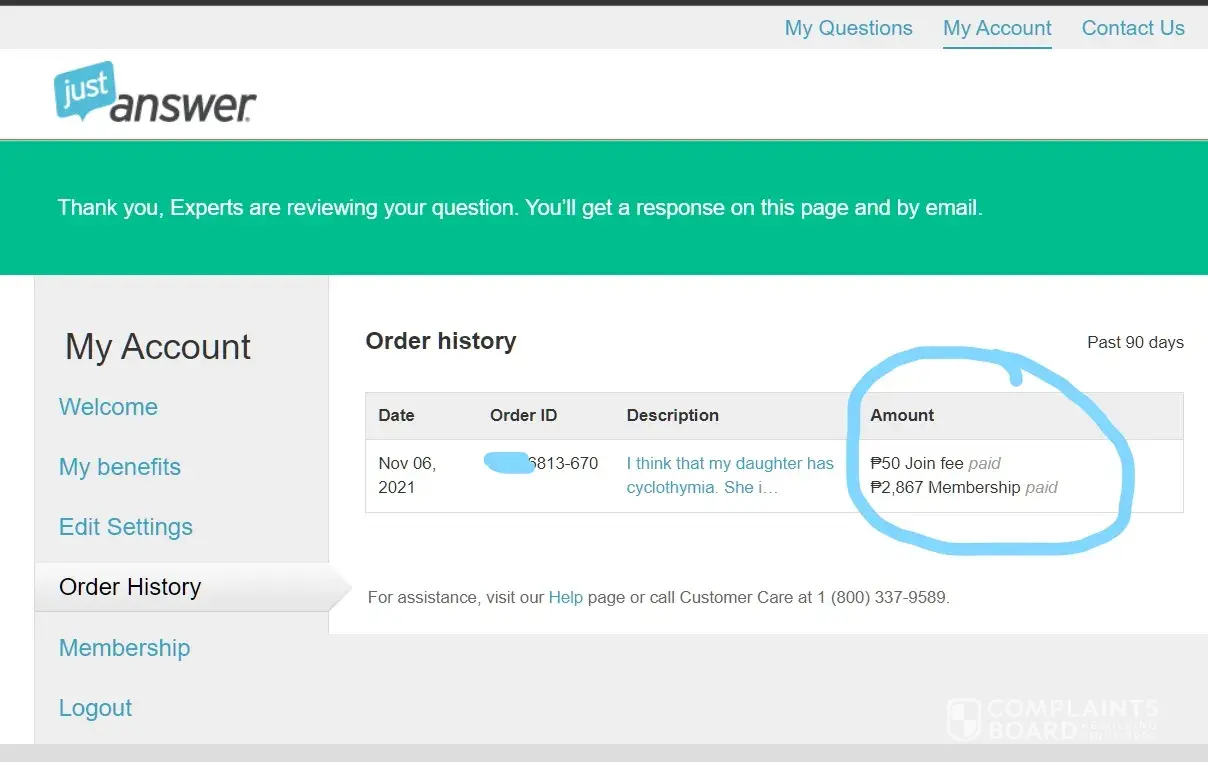Click the ₱2,867 Membership line
1208x762 pixels.
coord(964,487)
